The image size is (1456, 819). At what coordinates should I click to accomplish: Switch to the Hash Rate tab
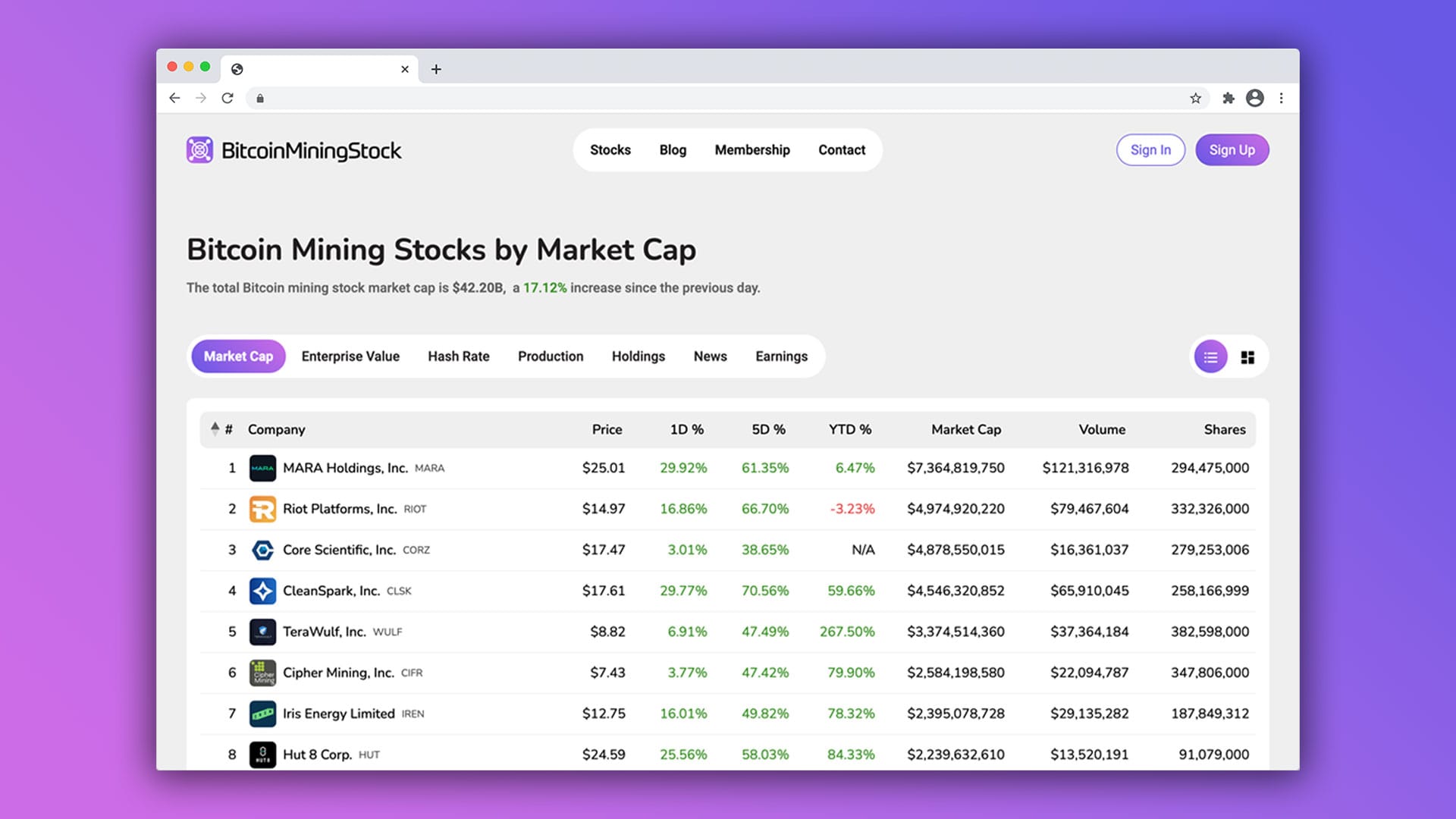(458, 356)
